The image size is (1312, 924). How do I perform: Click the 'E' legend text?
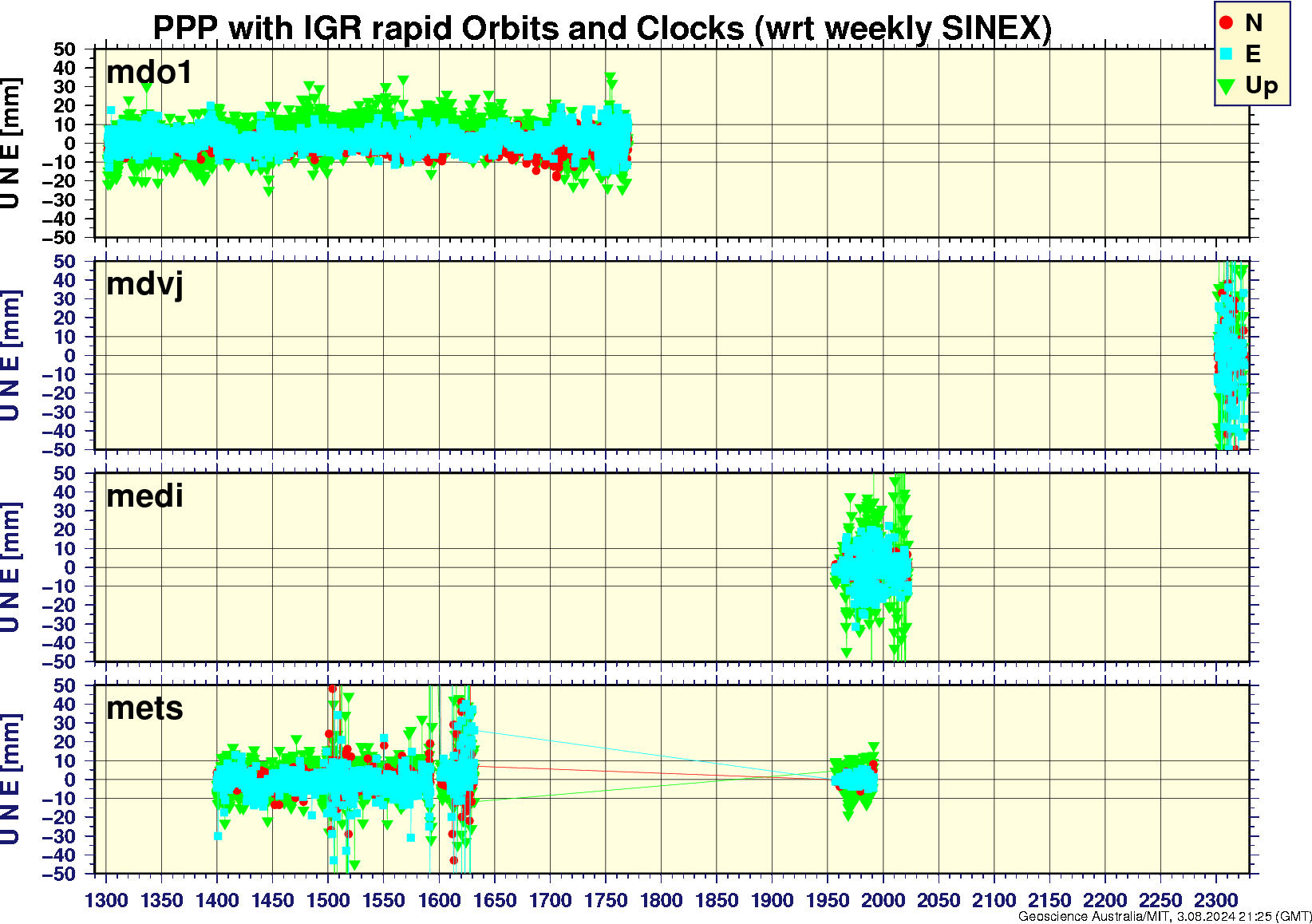coord(1253,54)
